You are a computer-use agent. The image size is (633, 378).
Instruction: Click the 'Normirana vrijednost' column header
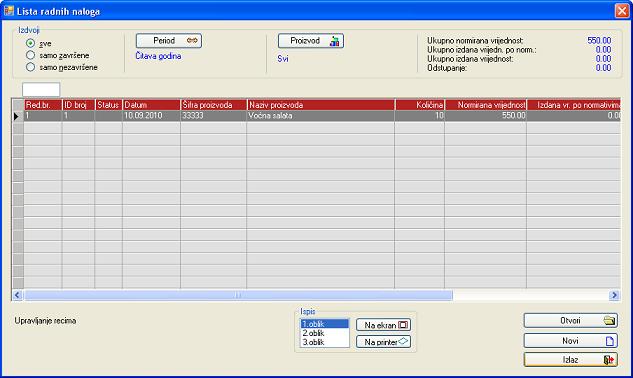(486, 105)
